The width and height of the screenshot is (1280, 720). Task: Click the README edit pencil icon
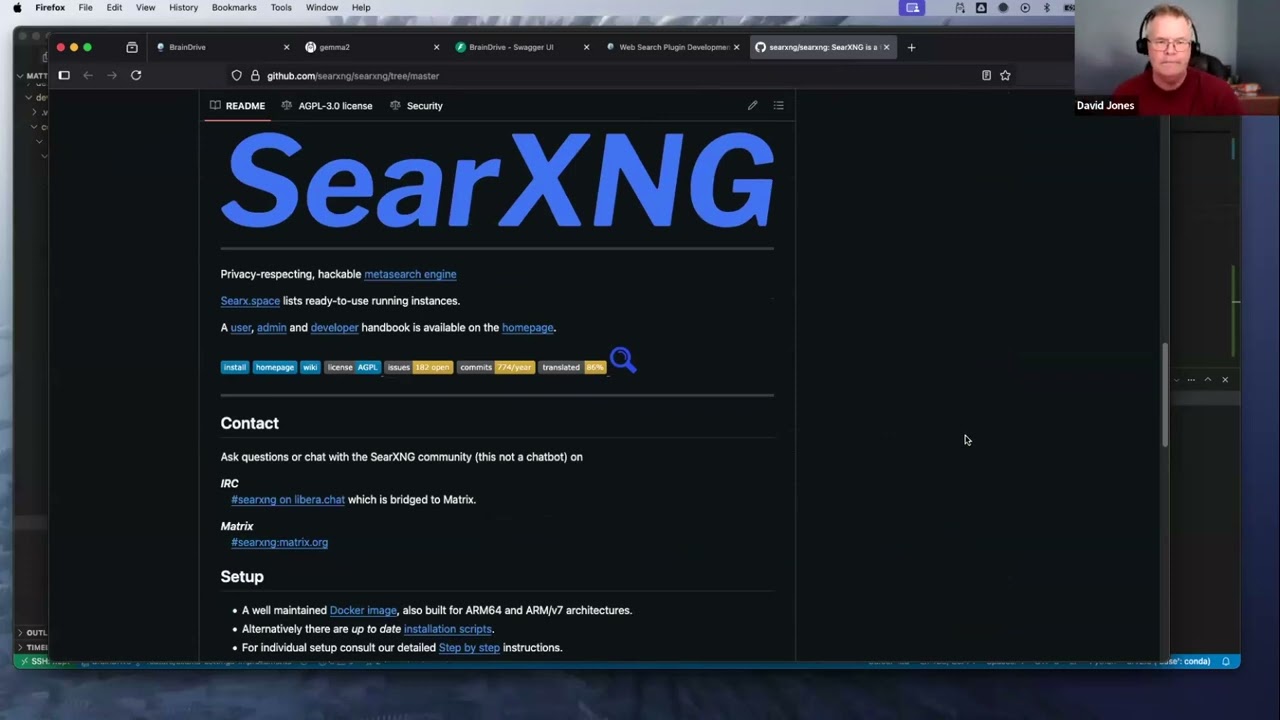(752, 105)
